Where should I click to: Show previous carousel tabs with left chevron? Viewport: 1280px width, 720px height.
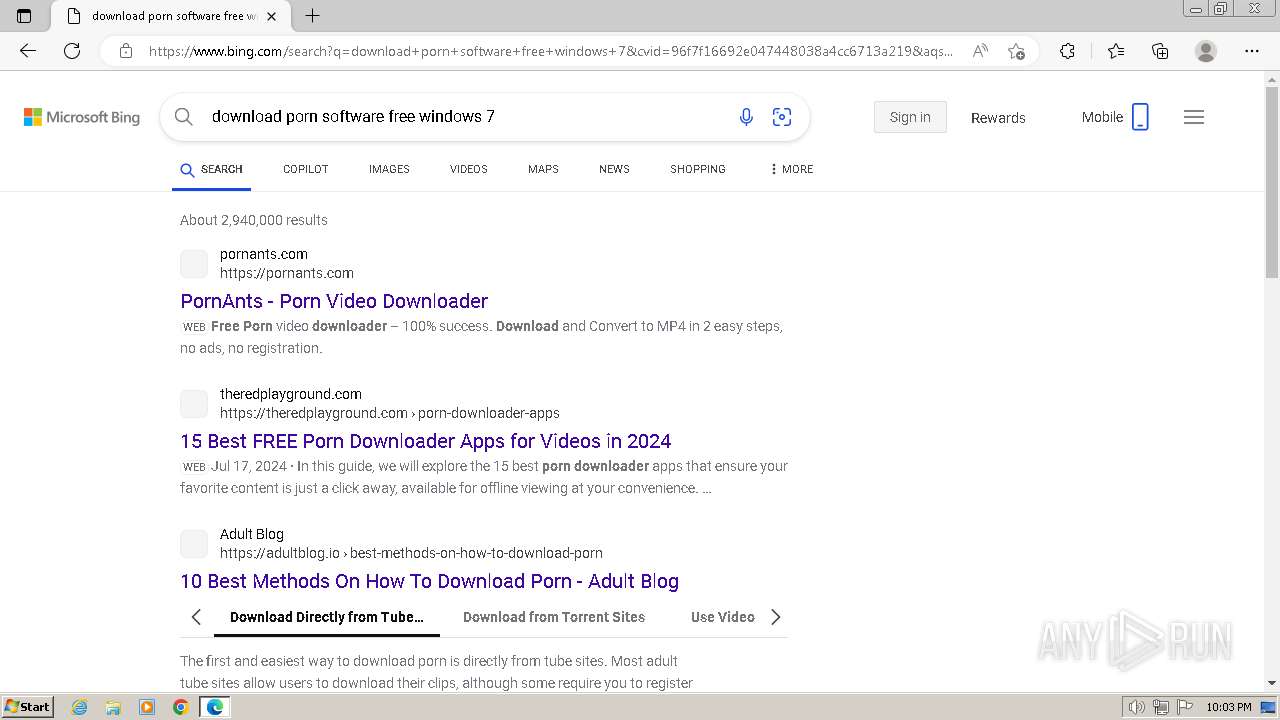[196, 617]
